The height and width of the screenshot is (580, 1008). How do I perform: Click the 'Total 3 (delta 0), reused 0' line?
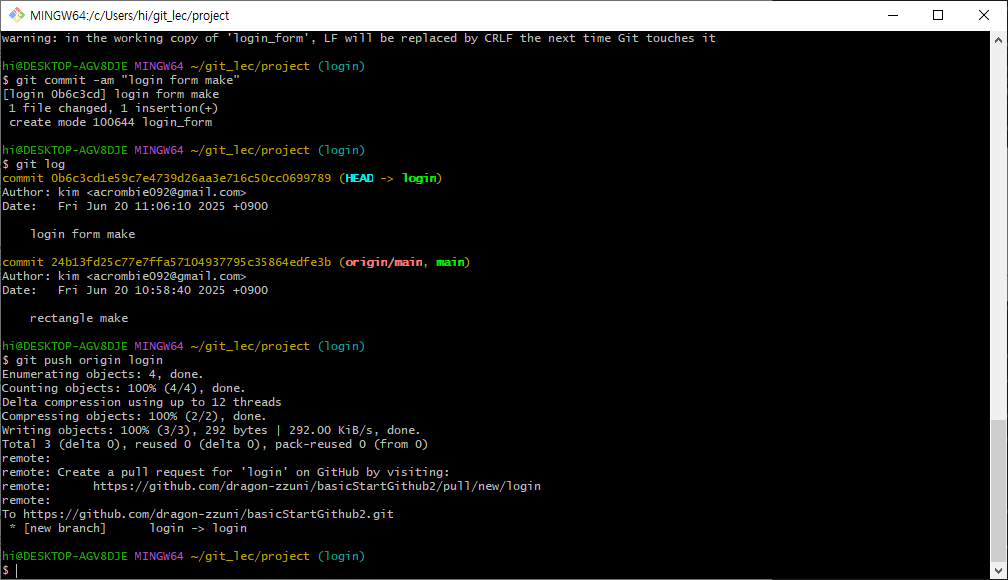click(x=215, y=444)
